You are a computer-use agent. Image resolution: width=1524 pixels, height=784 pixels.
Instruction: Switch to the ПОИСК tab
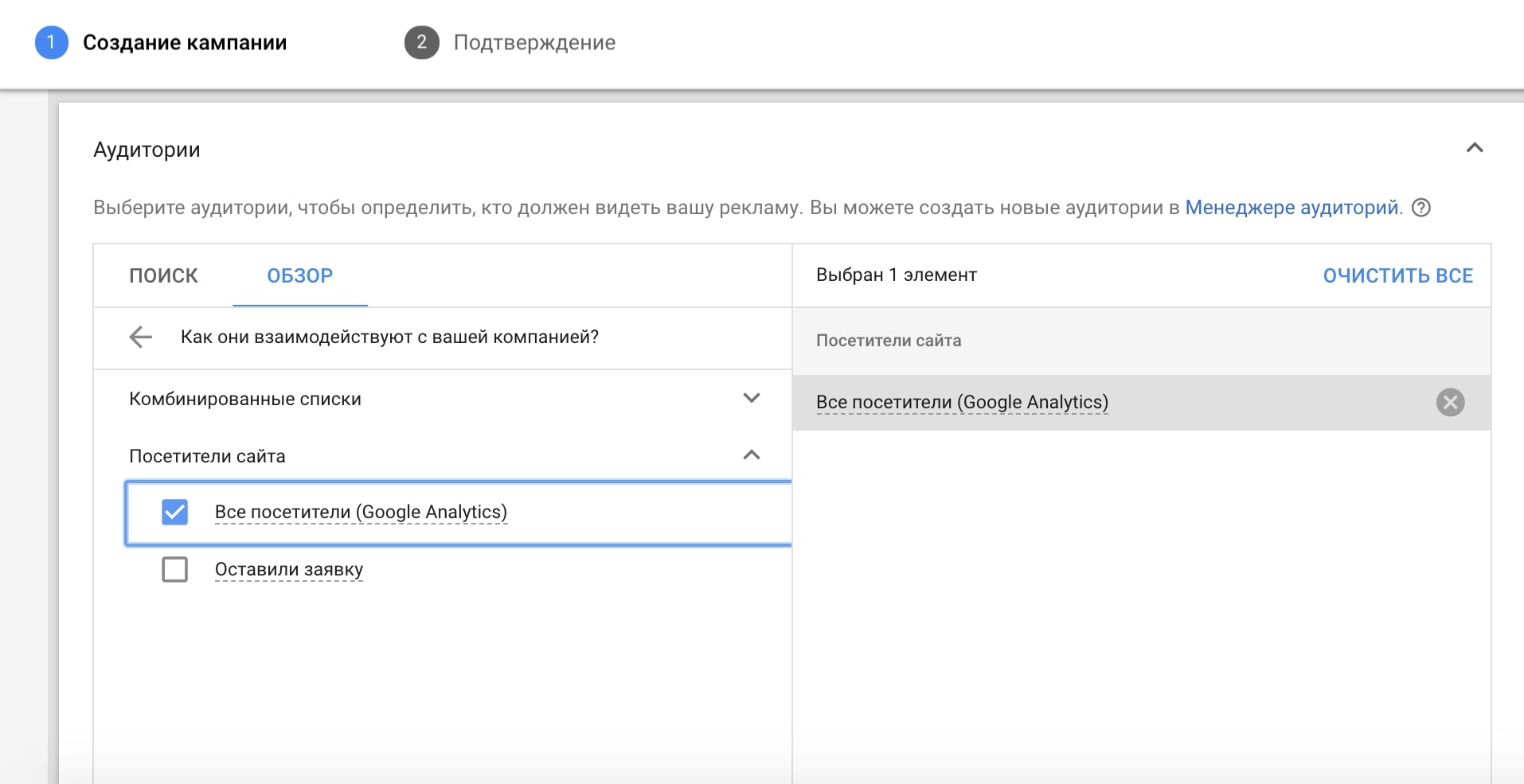[163, 275]
